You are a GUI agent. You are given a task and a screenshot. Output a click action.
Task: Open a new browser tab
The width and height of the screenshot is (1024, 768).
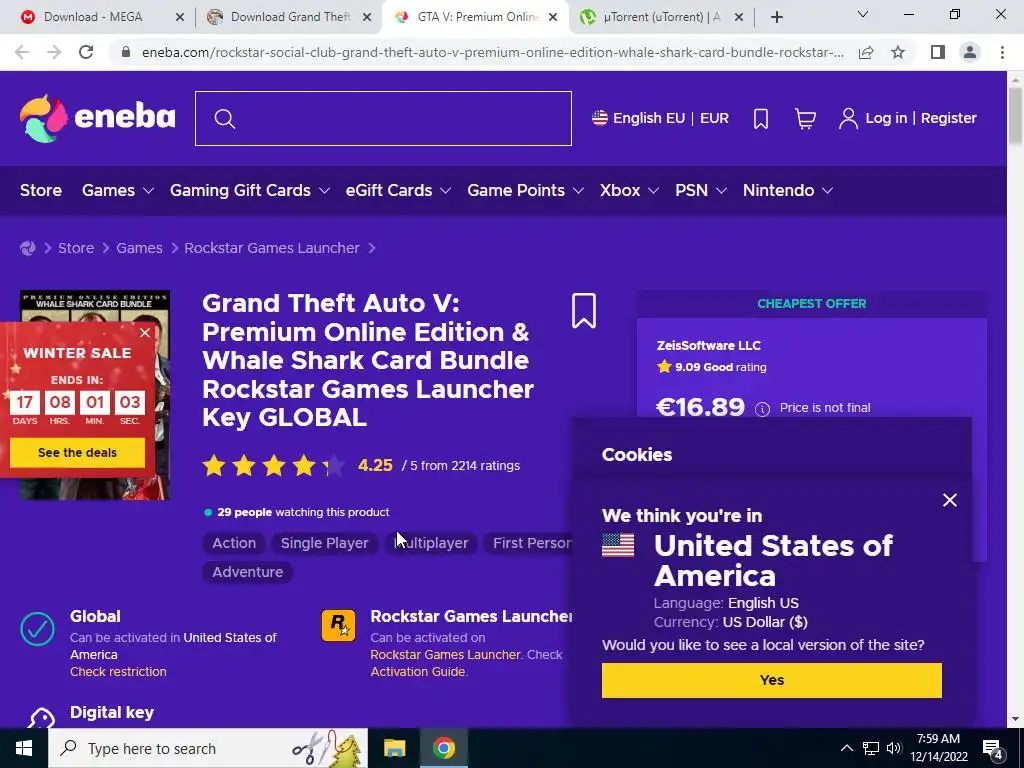click(776, 18)
